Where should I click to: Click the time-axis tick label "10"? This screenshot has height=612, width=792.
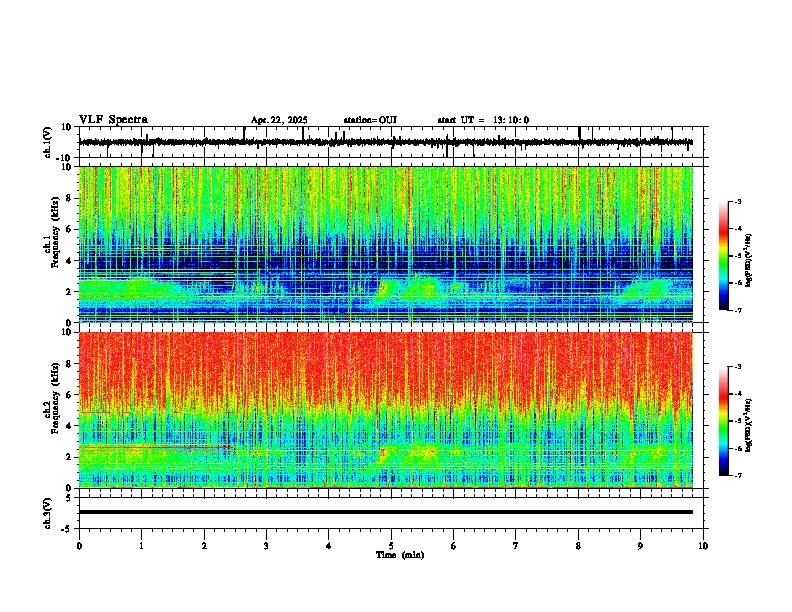[703, 546]
